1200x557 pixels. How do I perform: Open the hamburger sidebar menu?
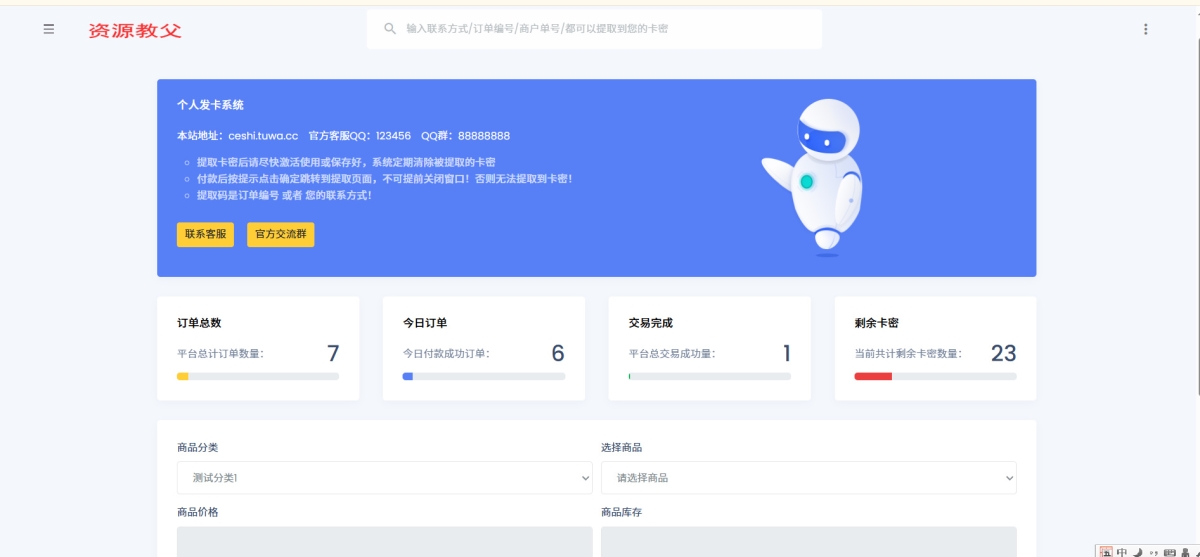49,29
